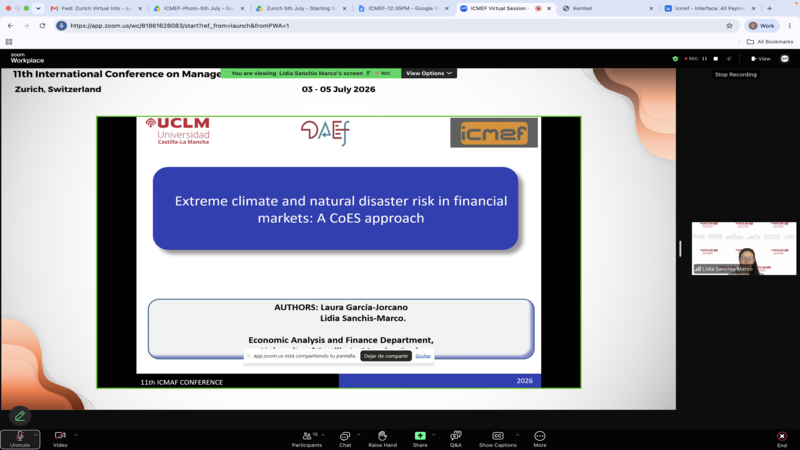Switch to ICMEF-12:35PM Google Docs tab
The height and width of the screenshot is (450, 800).
402,9
